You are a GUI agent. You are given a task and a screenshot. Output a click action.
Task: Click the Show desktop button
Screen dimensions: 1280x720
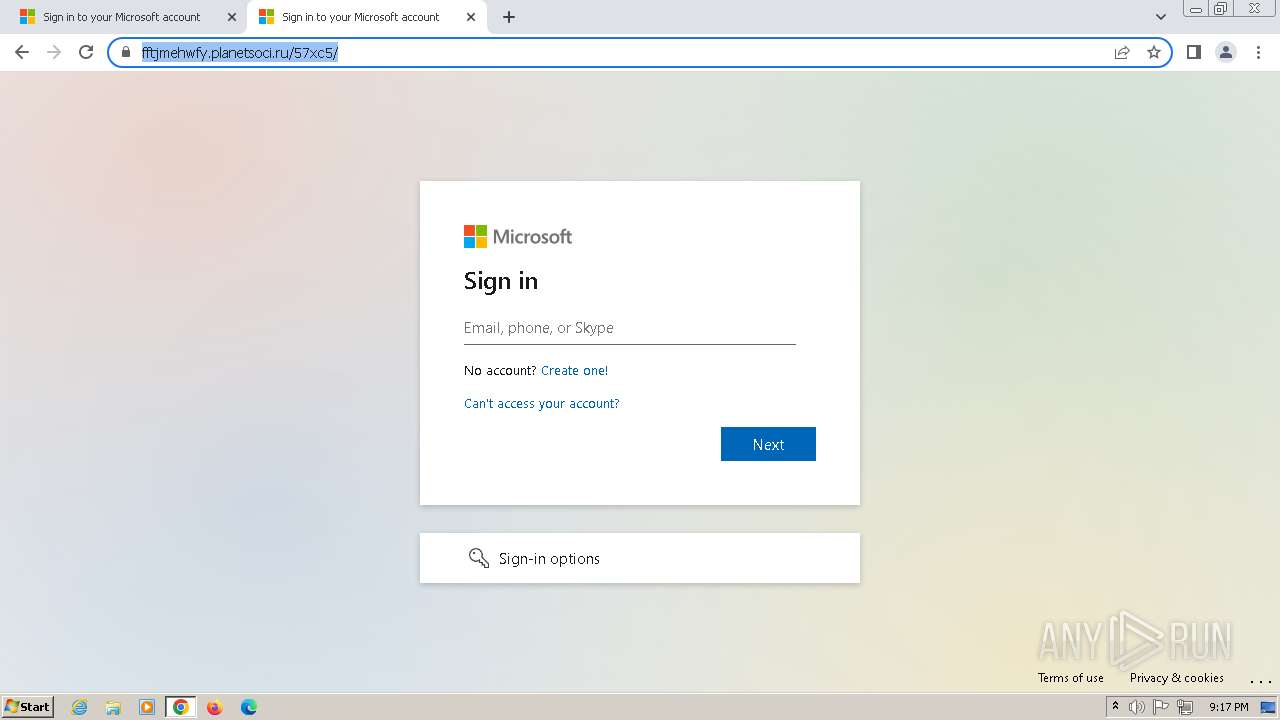(1268, 707)
